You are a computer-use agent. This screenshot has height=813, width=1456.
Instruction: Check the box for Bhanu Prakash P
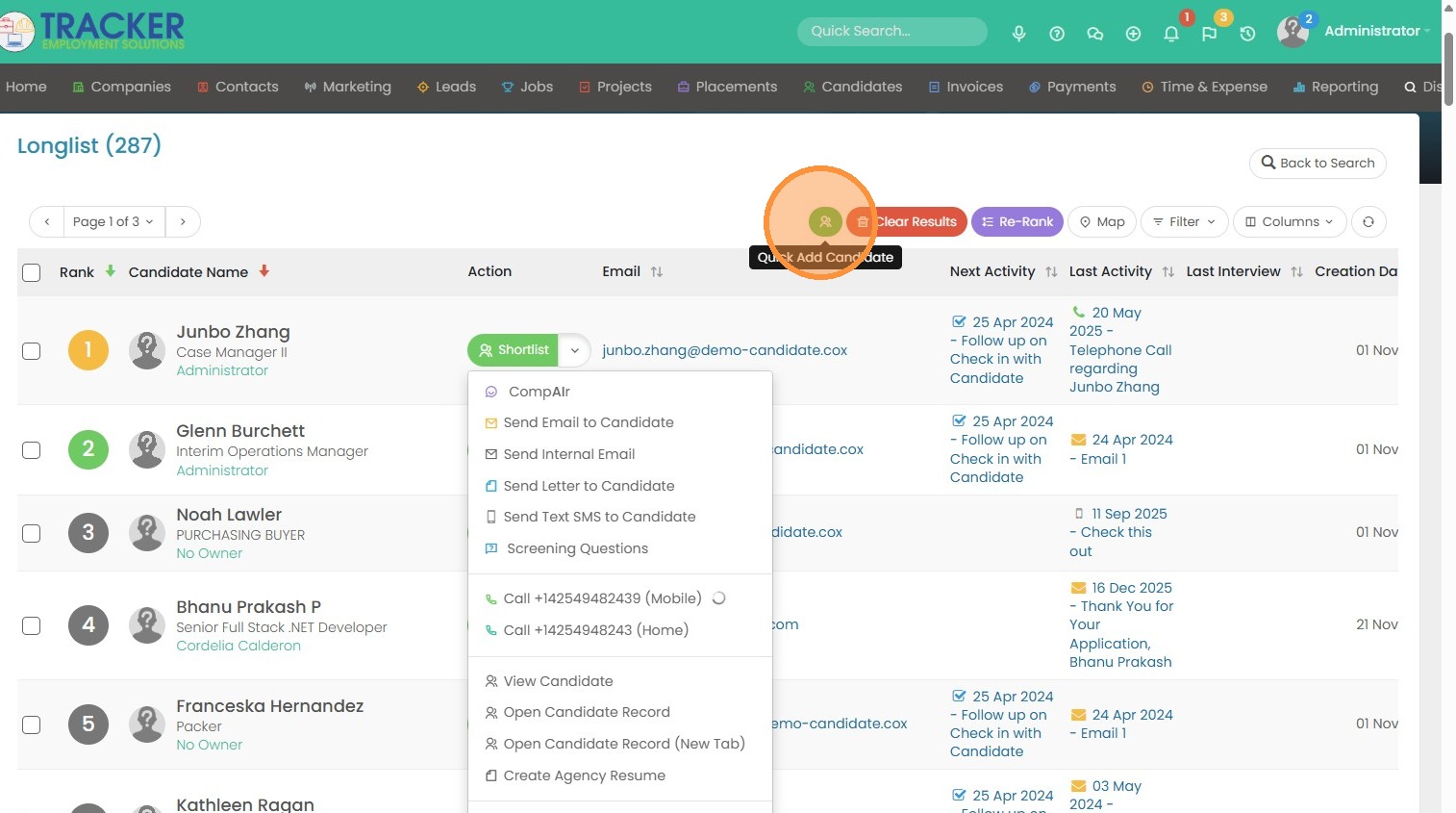point(32,626)
